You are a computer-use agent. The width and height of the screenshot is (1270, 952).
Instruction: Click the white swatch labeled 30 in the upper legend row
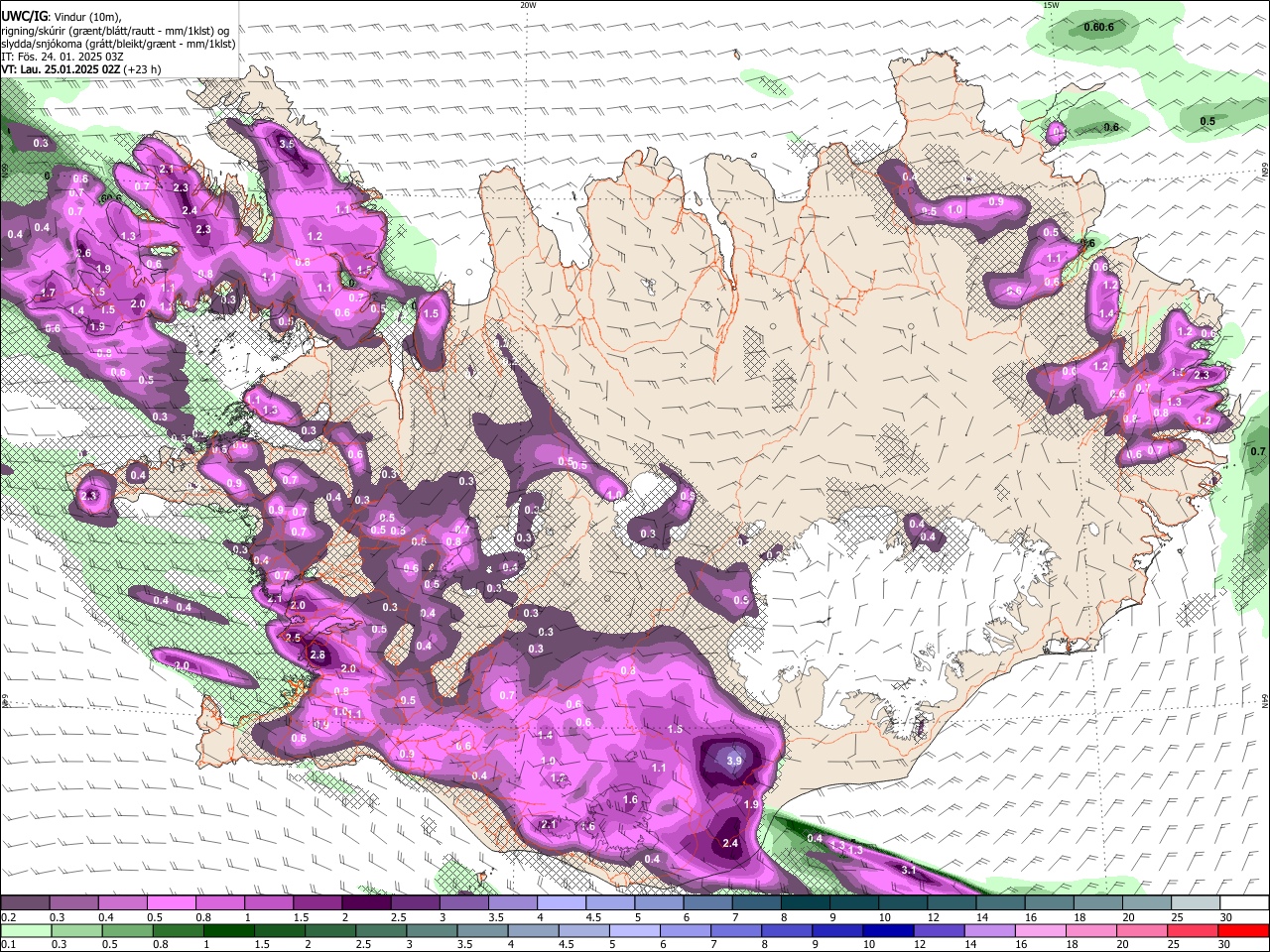tap(1245, 903)
